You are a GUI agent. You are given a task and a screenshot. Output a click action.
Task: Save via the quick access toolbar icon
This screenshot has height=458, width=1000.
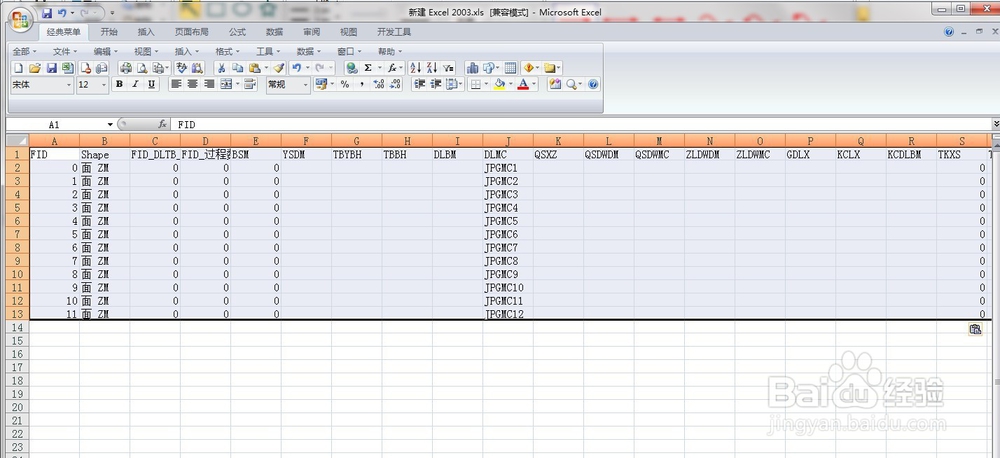[47, 13]
